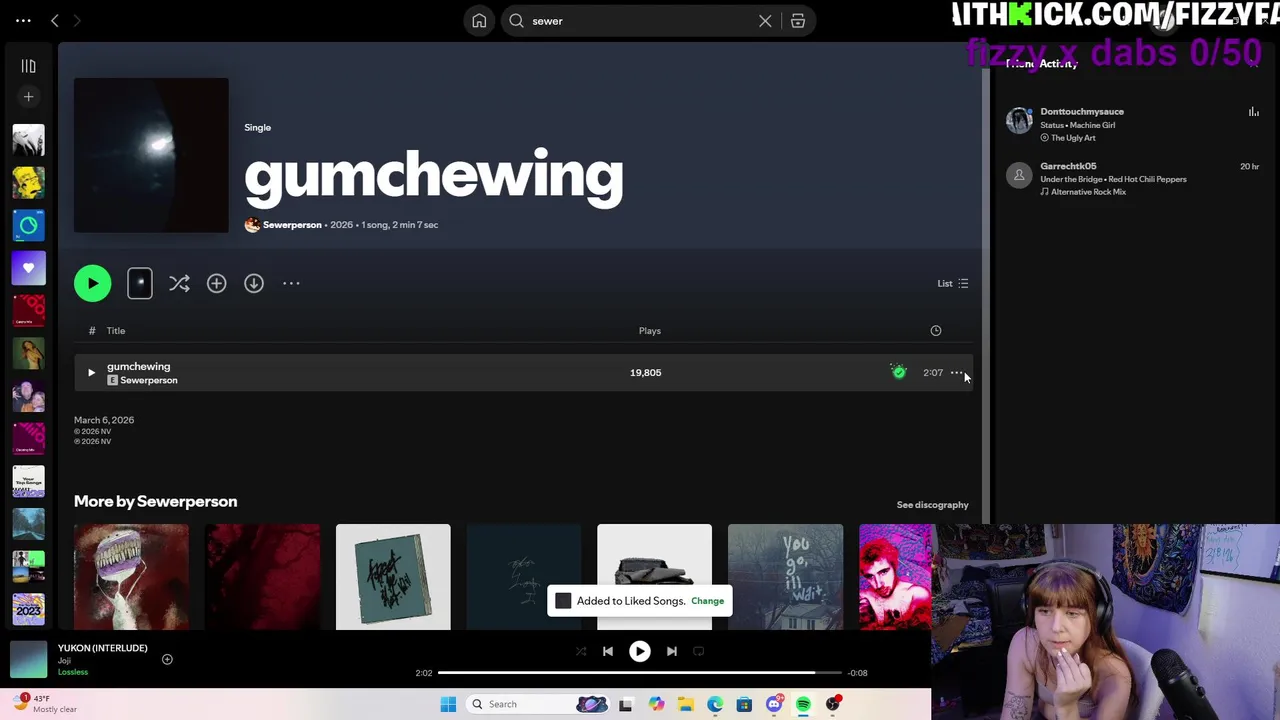Go back with the left arrow
This screenshot has width=1280, height=720.
55,20
